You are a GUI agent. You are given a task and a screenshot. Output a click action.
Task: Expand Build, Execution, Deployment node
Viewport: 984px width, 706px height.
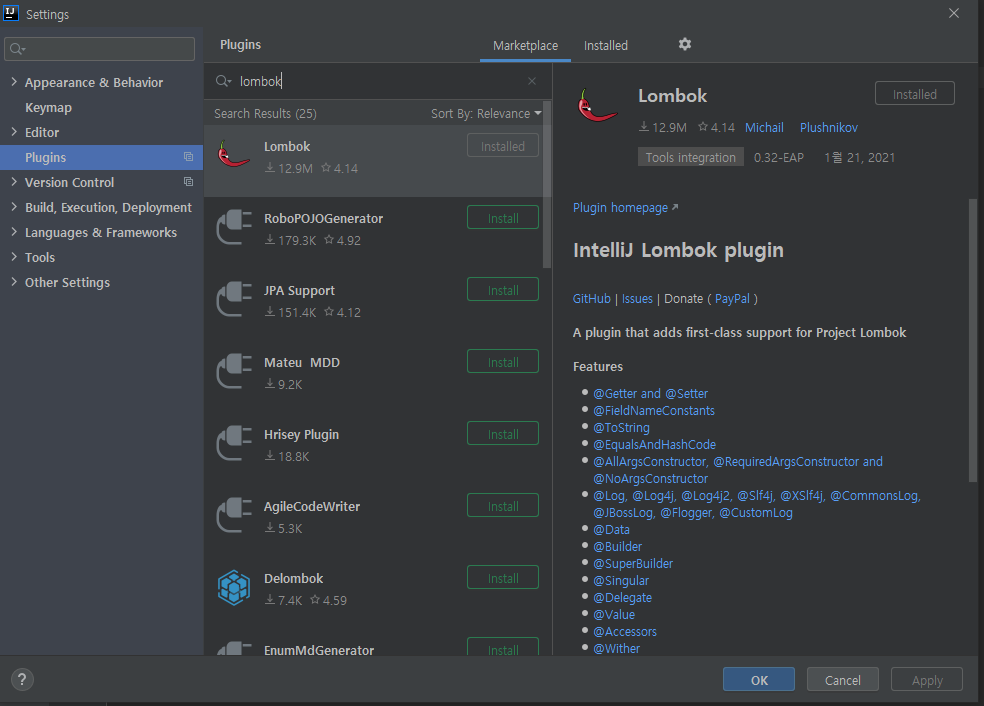click(14, 207)
